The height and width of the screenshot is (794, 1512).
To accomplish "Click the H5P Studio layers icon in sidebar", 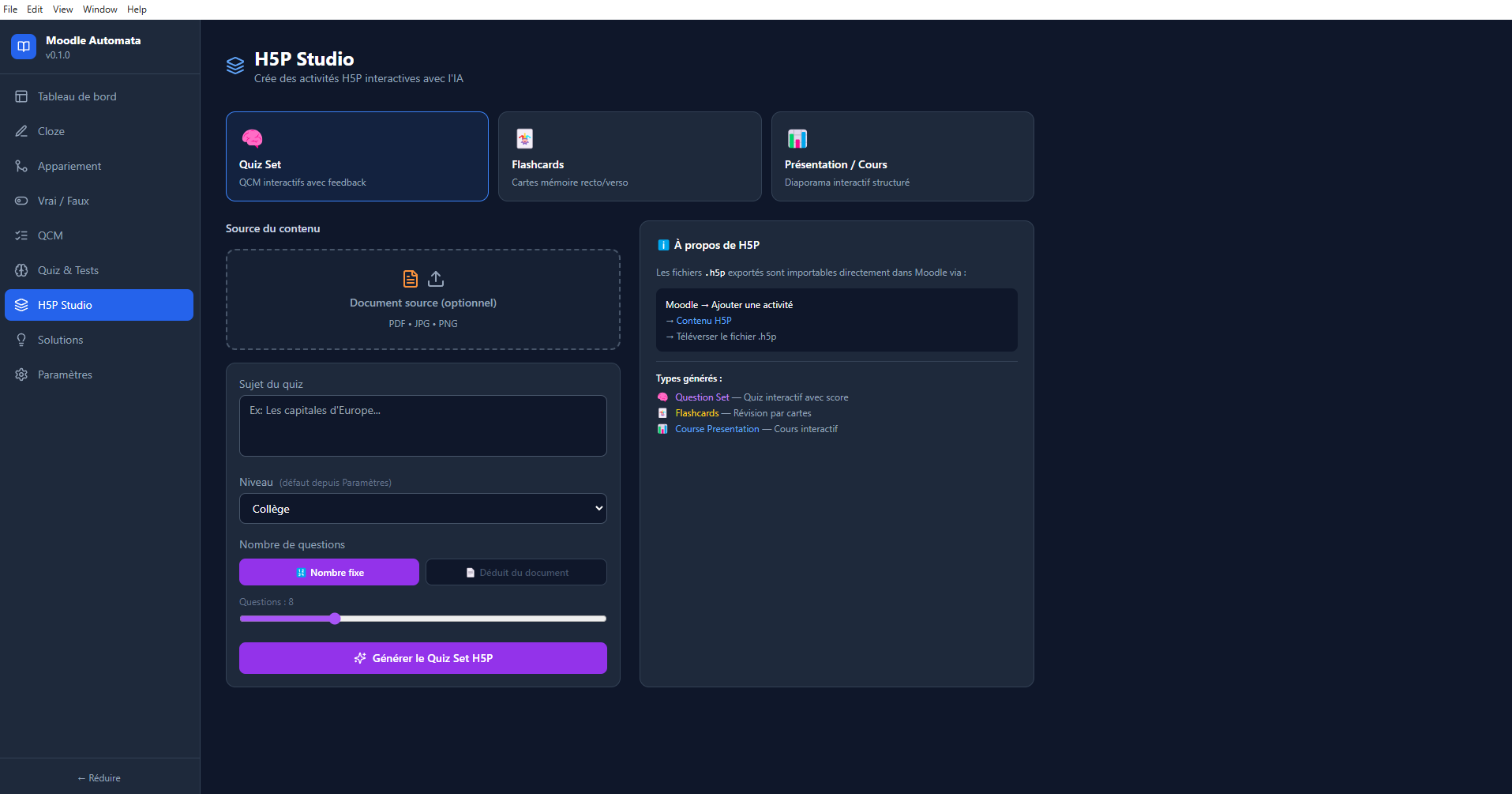I will tap(21, 305).
